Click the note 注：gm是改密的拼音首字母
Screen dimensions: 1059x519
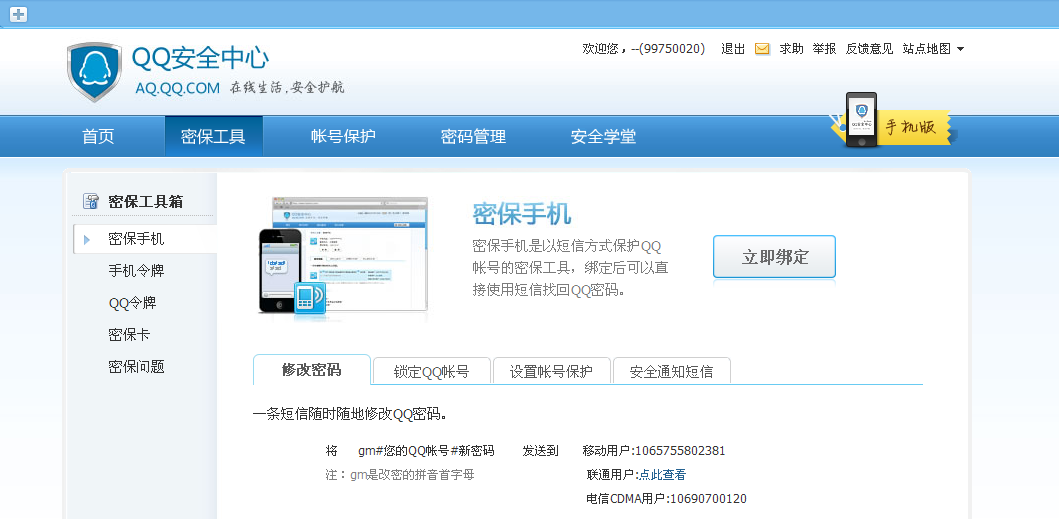coord(400,475)
